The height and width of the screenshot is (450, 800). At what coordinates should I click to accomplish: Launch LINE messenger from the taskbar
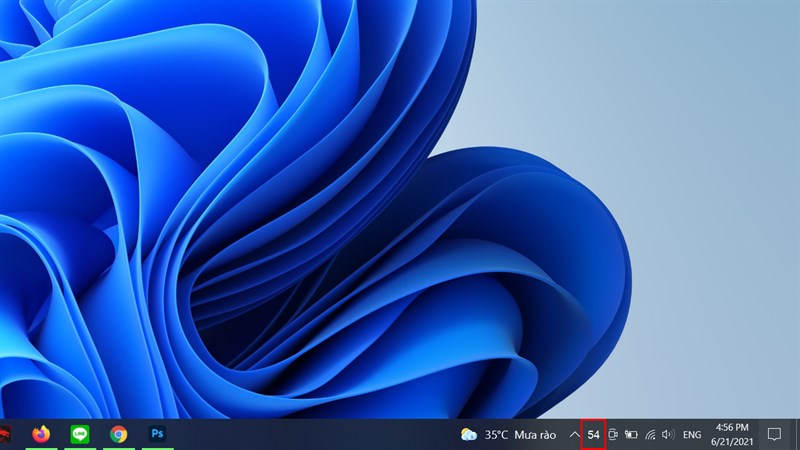(x=80, y=434)
